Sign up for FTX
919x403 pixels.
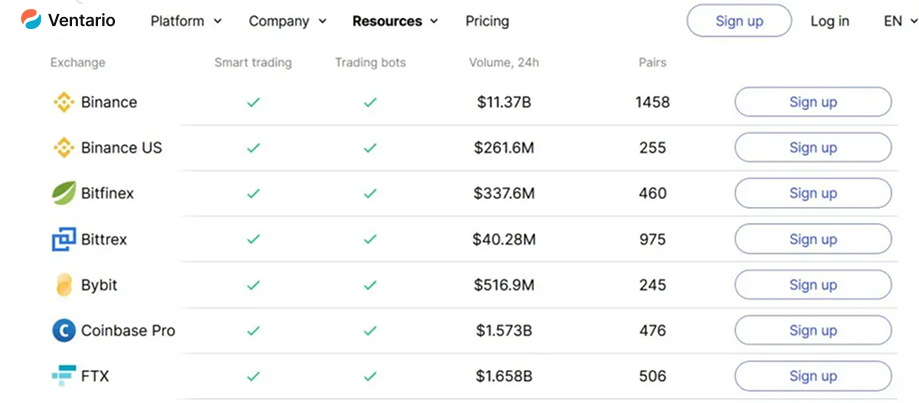coord(813,376)
